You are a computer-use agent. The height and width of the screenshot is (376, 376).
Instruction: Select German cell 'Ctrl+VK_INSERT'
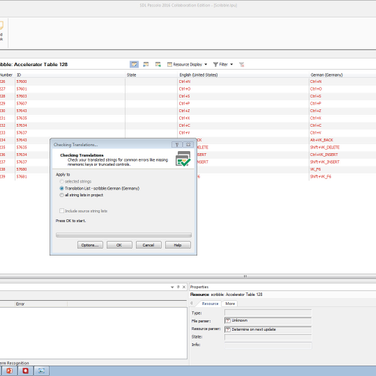coord(342,155)
